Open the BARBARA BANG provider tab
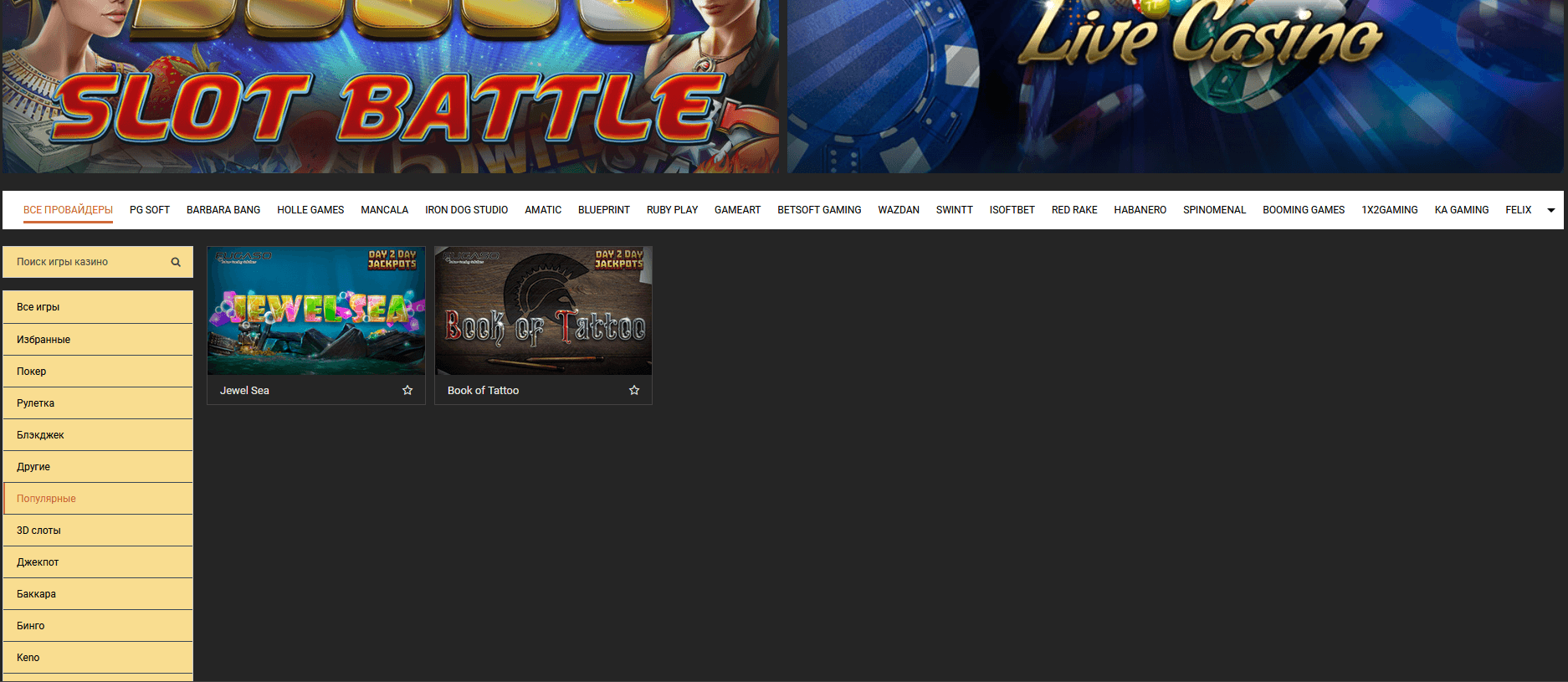 [x=223, y=210]
